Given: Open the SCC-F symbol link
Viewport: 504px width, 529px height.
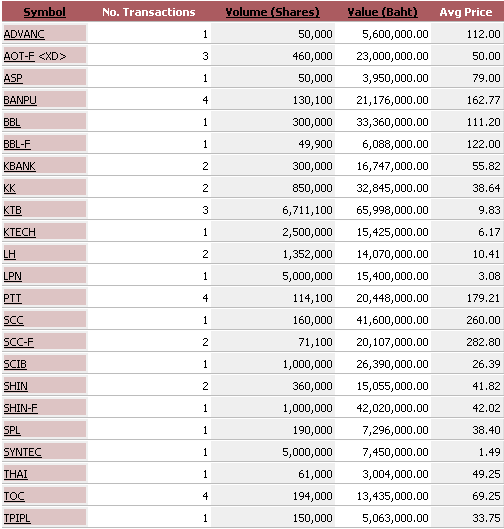Looking at the screenshot, I should click(19, 342).
